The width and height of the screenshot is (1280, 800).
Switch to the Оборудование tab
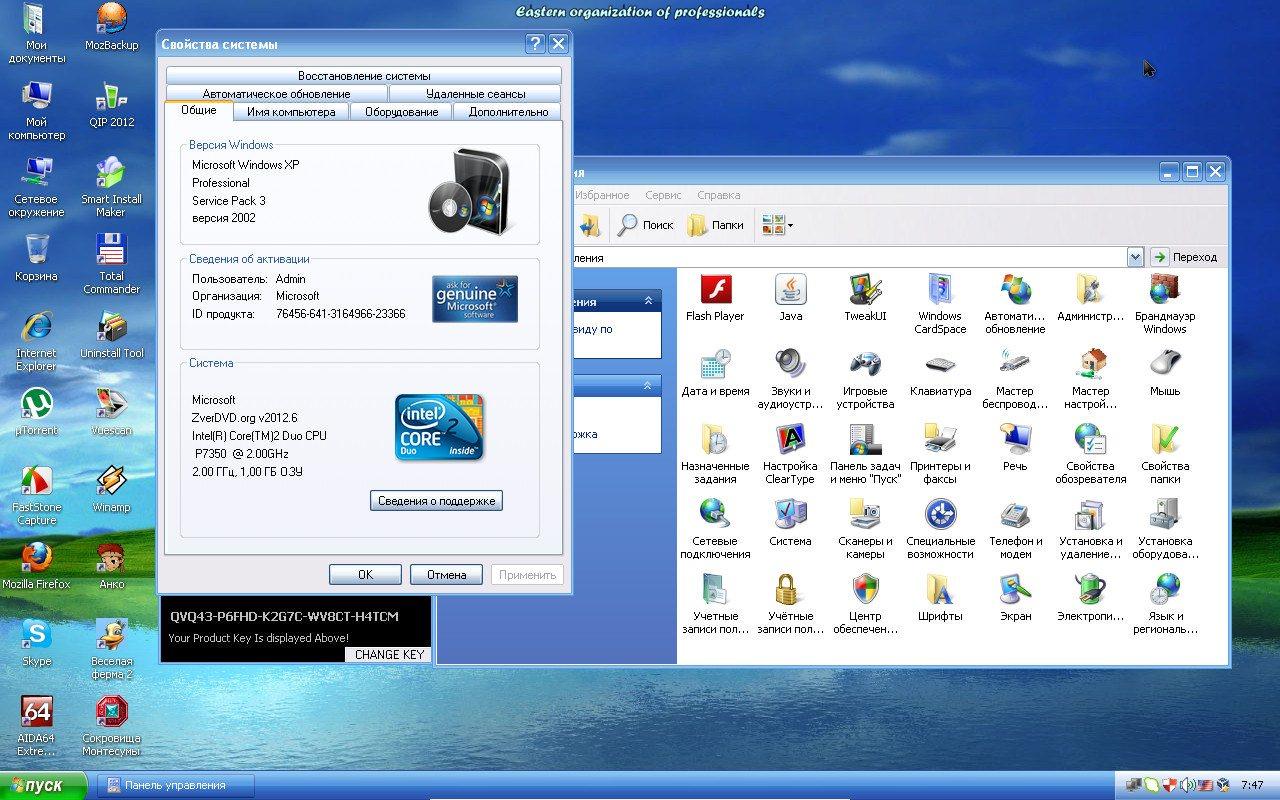tap(401, 112)
